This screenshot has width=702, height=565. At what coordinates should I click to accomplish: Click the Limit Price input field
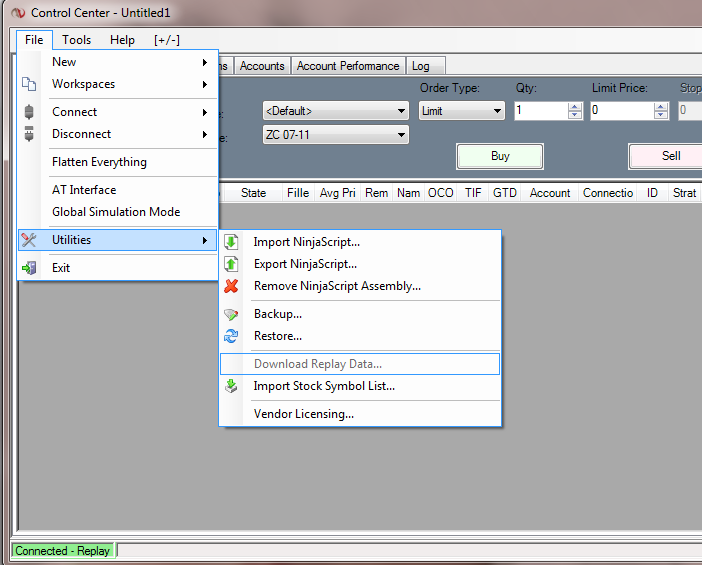coord(622,111)
